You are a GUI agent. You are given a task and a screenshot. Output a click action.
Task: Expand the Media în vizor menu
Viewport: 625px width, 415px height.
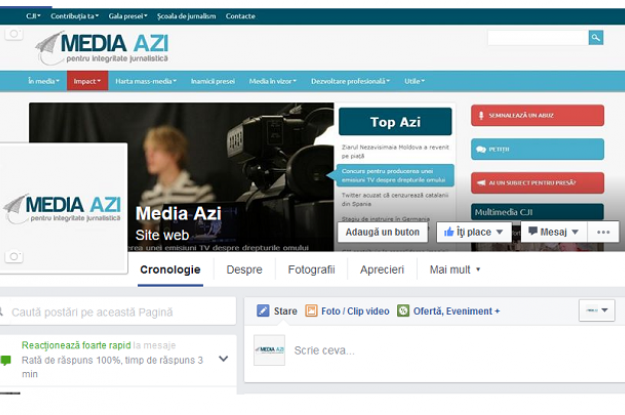(x=273, y=81)
